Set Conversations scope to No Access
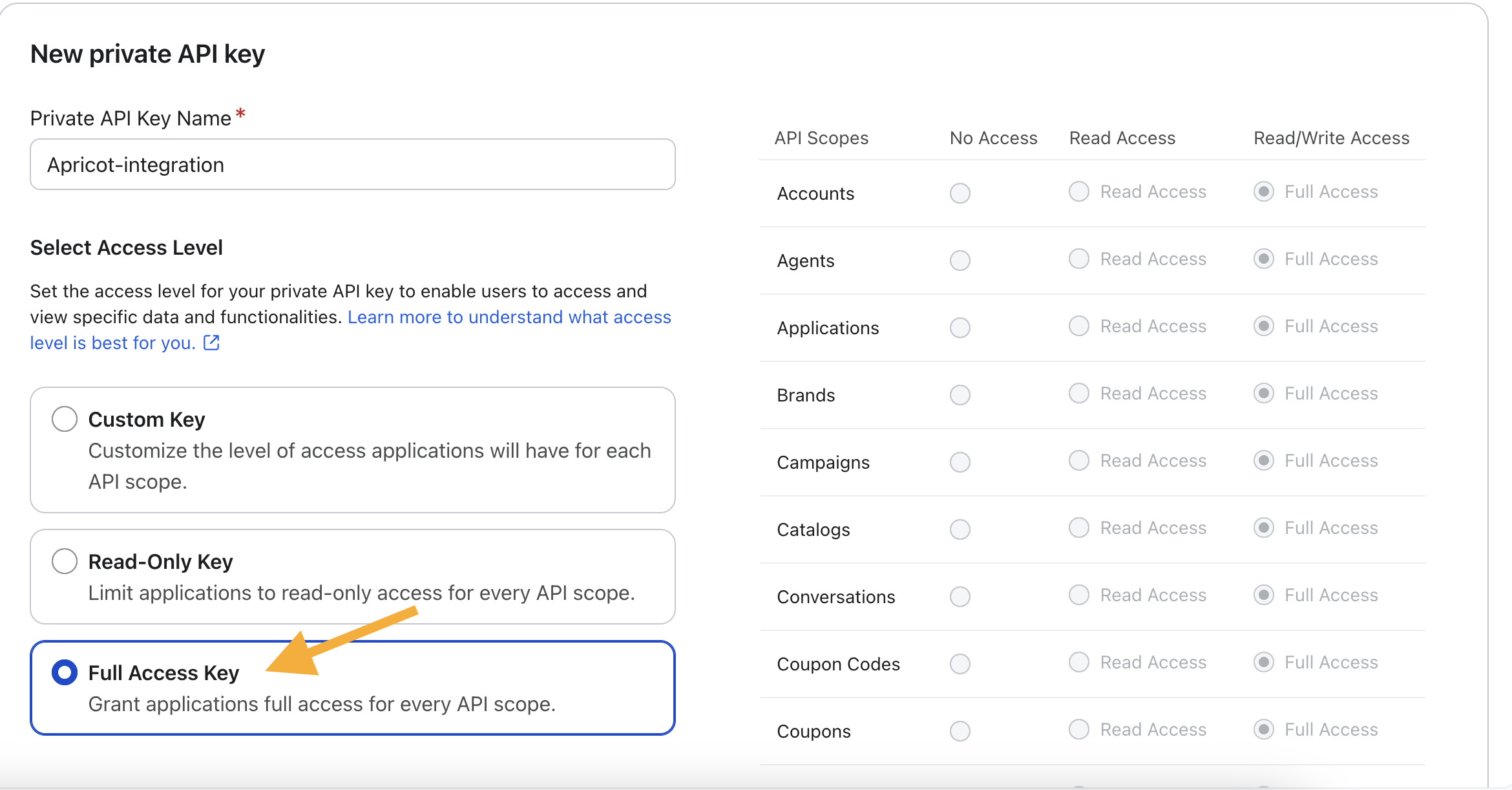 pyautogui.click(x=960, y=596)
